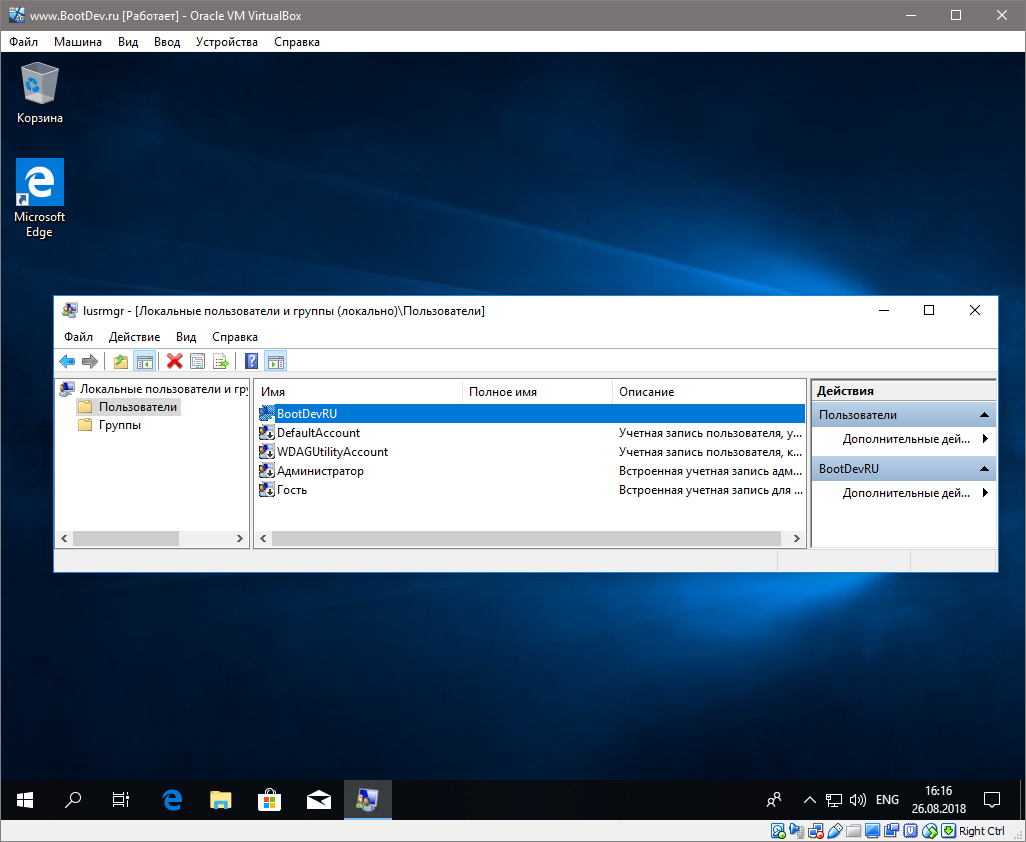Click the red X Delete icon
Screen dimensions: 1026x842
point(175,361)
